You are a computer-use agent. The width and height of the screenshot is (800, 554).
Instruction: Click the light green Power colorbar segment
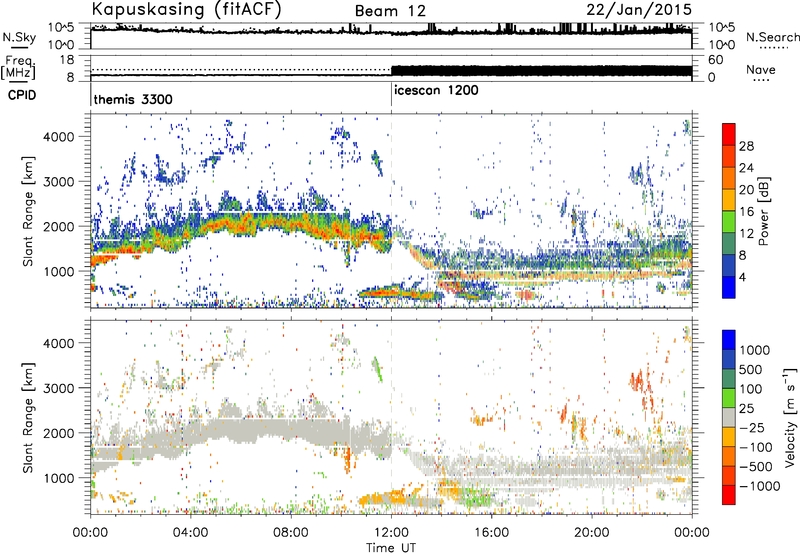click(729, 222)
